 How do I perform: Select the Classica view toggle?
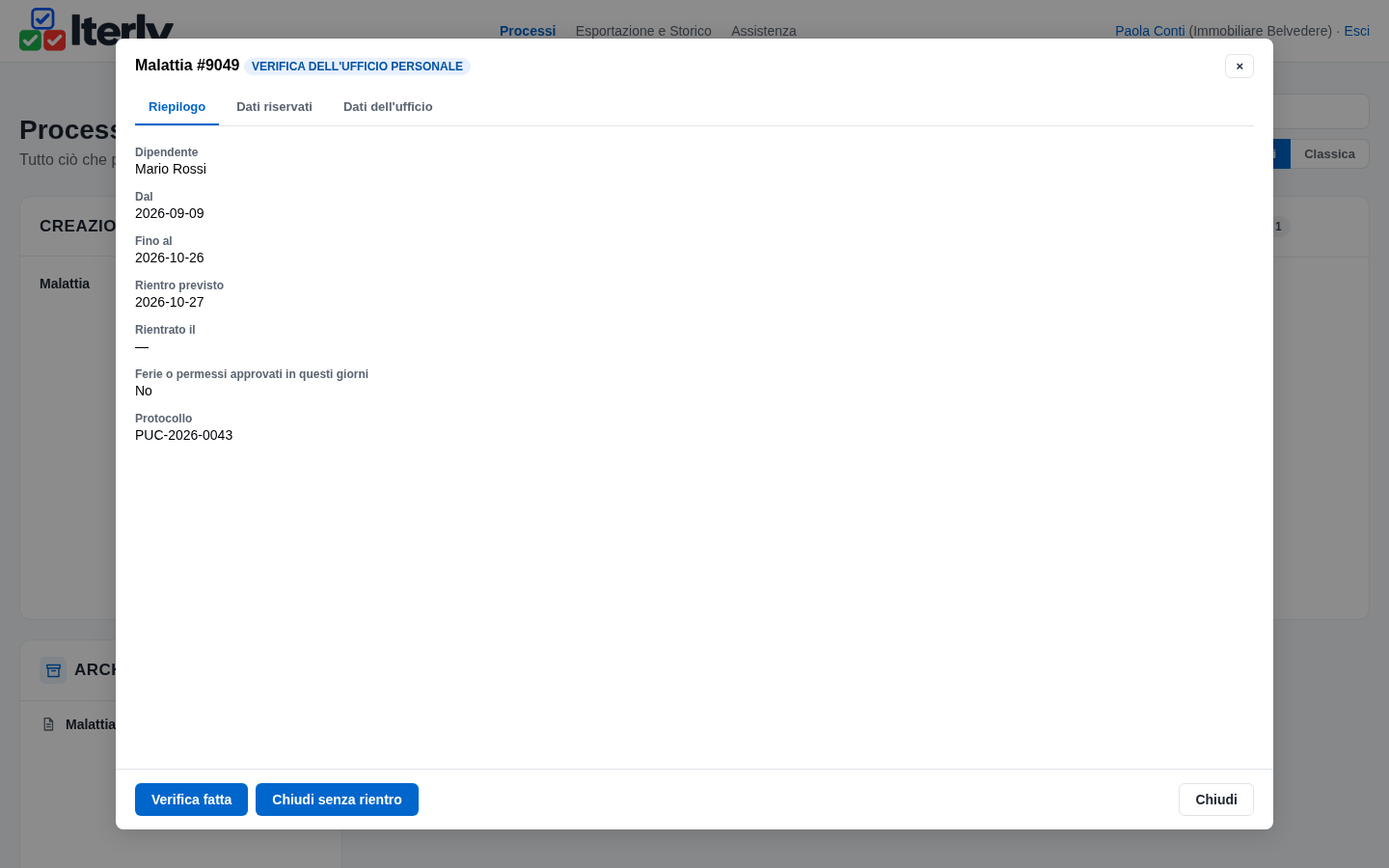(x=1329, y=154)
